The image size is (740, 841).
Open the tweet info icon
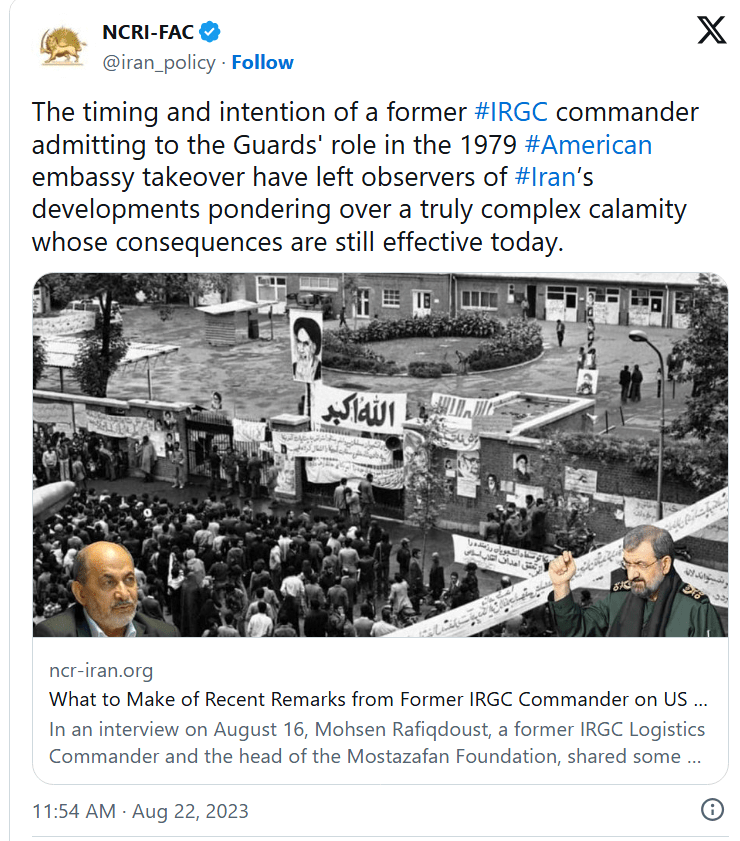[x=712, y=809]
